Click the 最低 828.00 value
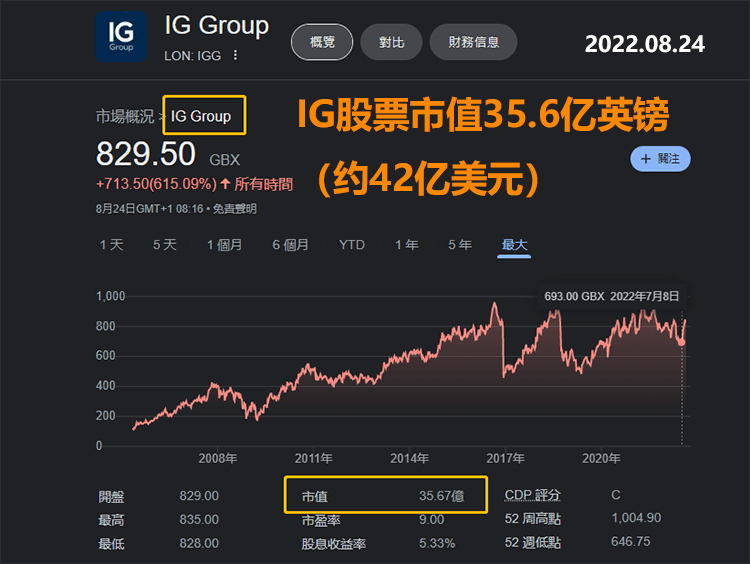 click(199, 543)
